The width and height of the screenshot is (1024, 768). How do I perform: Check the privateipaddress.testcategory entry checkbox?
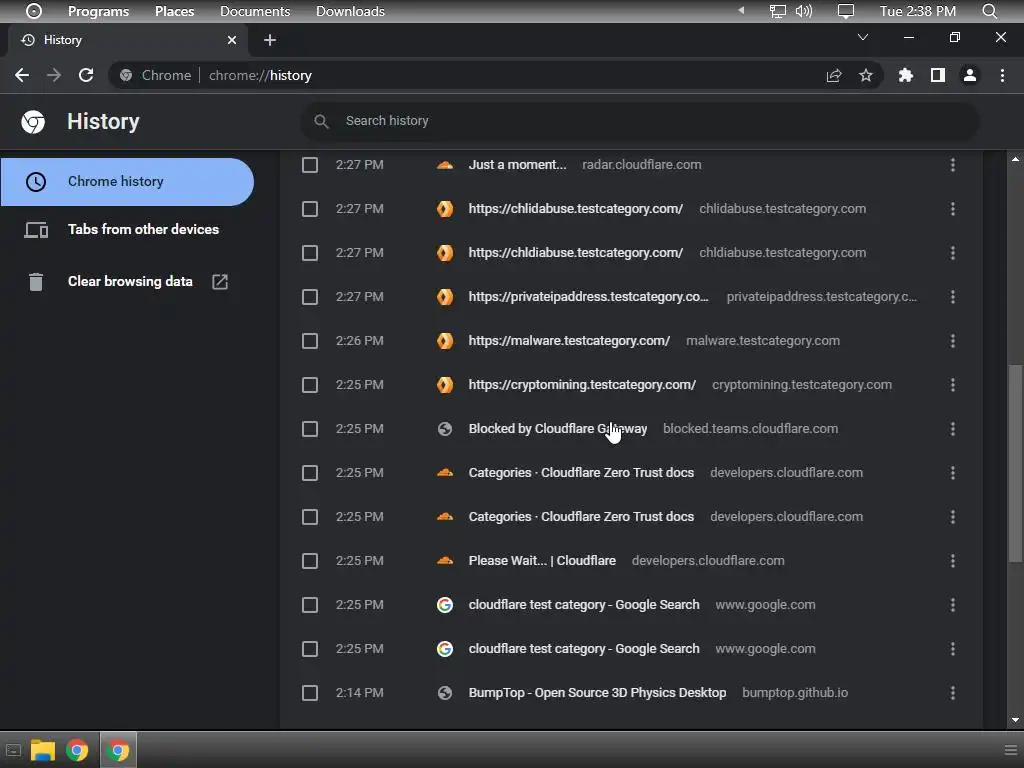tap(310, 297)
